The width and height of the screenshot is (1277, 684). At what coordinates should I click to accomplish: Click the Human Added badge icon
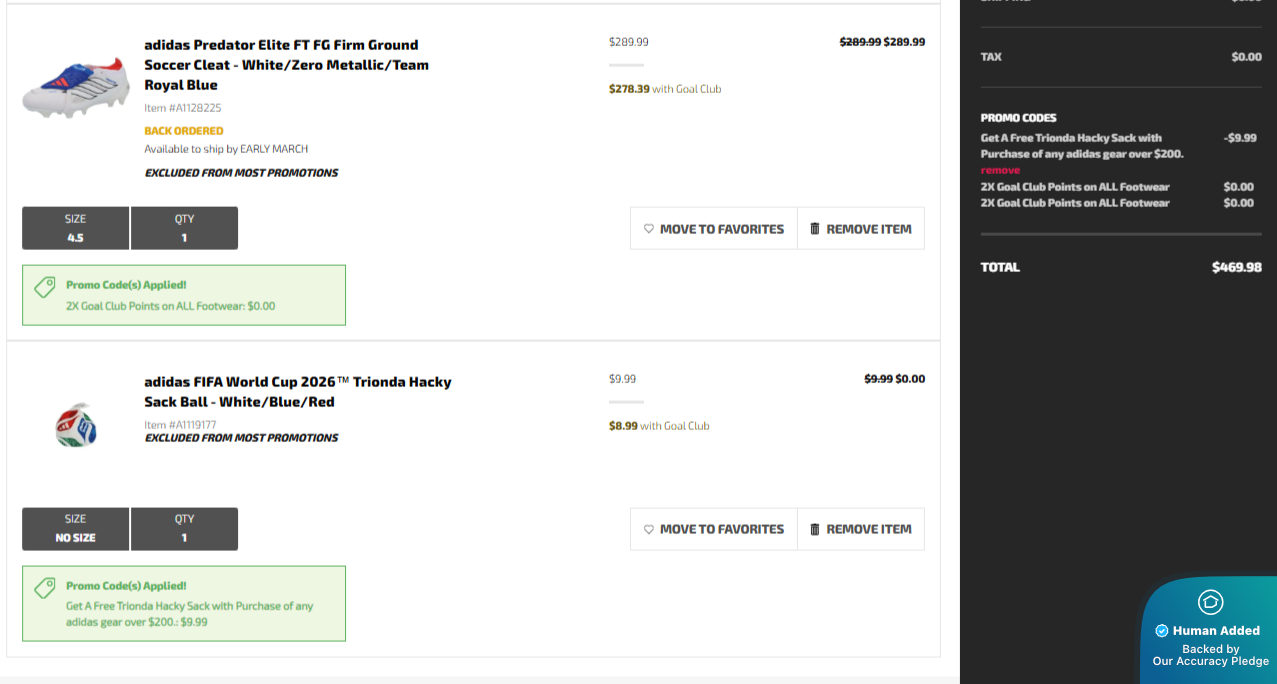[x=1210, y=602]
